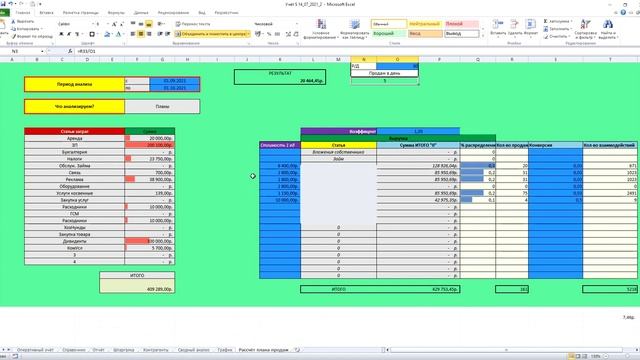Open Conditional Formatting menu
640x360 pixels.
click(x=321, y=29)
